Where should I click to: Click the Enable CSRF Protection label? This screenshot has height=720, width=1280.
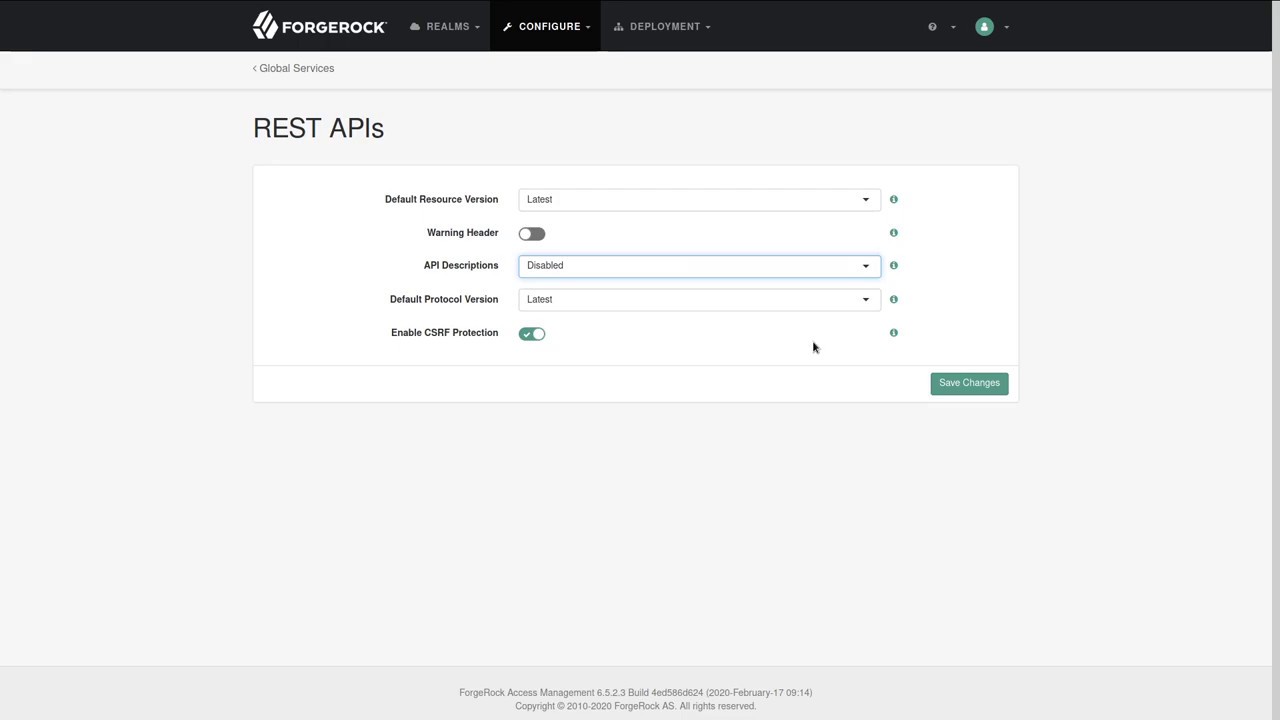pos(444,333)
